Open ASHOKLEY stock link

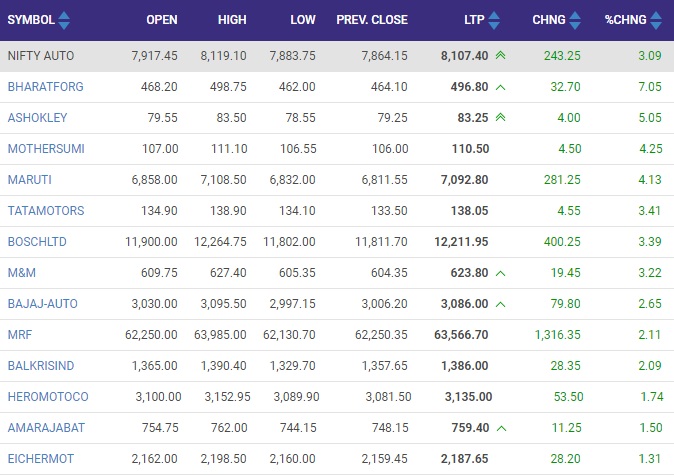point(37,118)
